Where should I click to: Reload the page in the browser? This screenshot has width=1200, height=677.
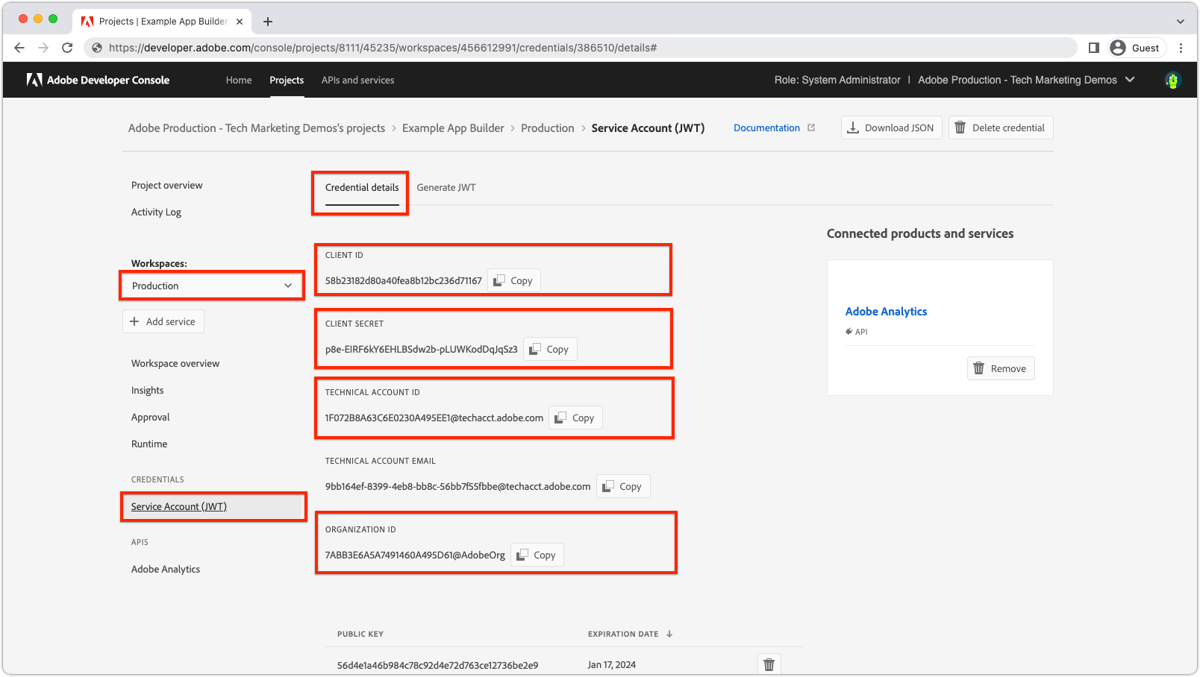[67, 47]
